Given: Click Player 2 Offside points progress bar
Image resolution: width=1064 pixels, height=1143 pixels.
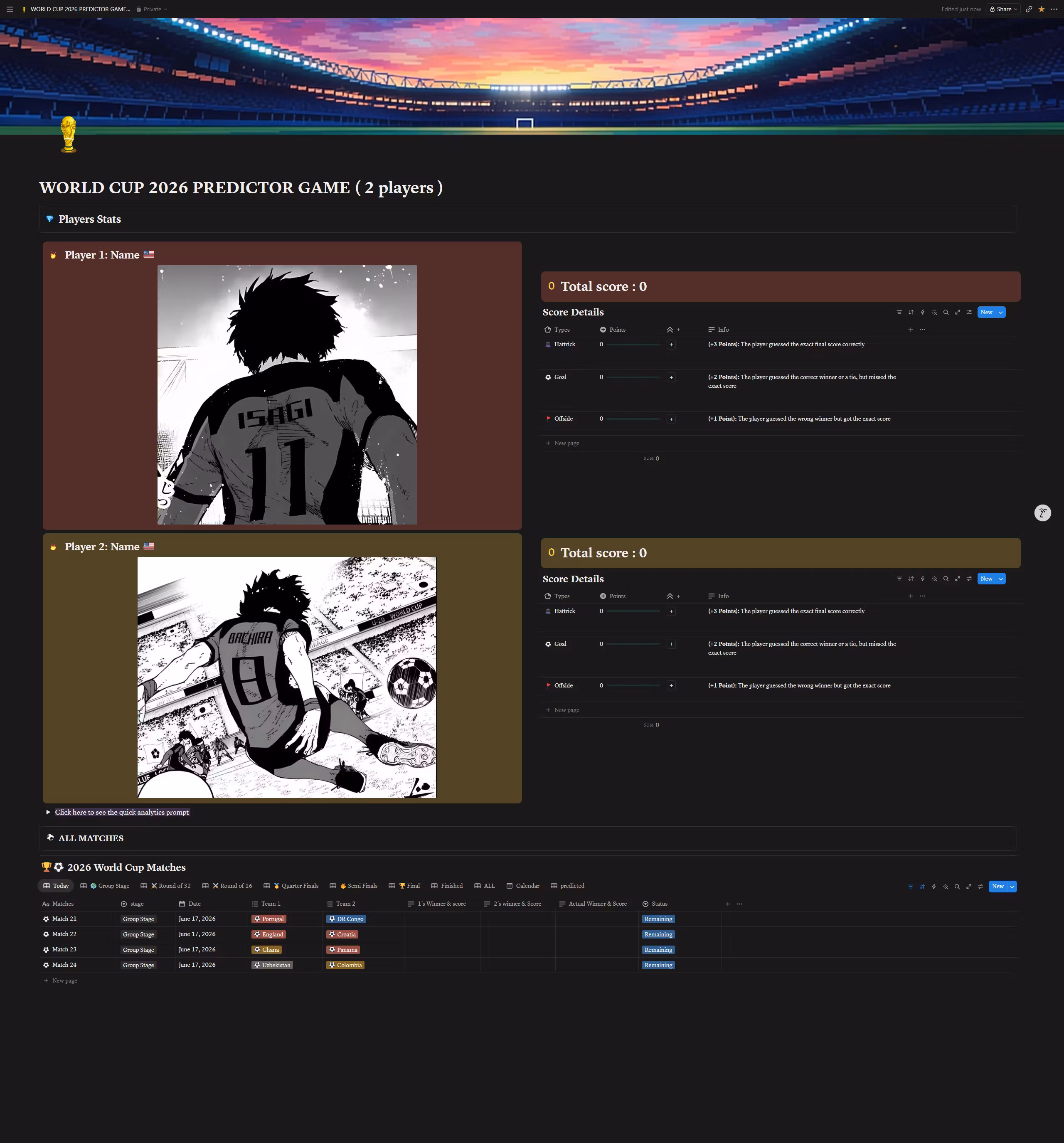Looking at the screenshot, I should 633,685.
